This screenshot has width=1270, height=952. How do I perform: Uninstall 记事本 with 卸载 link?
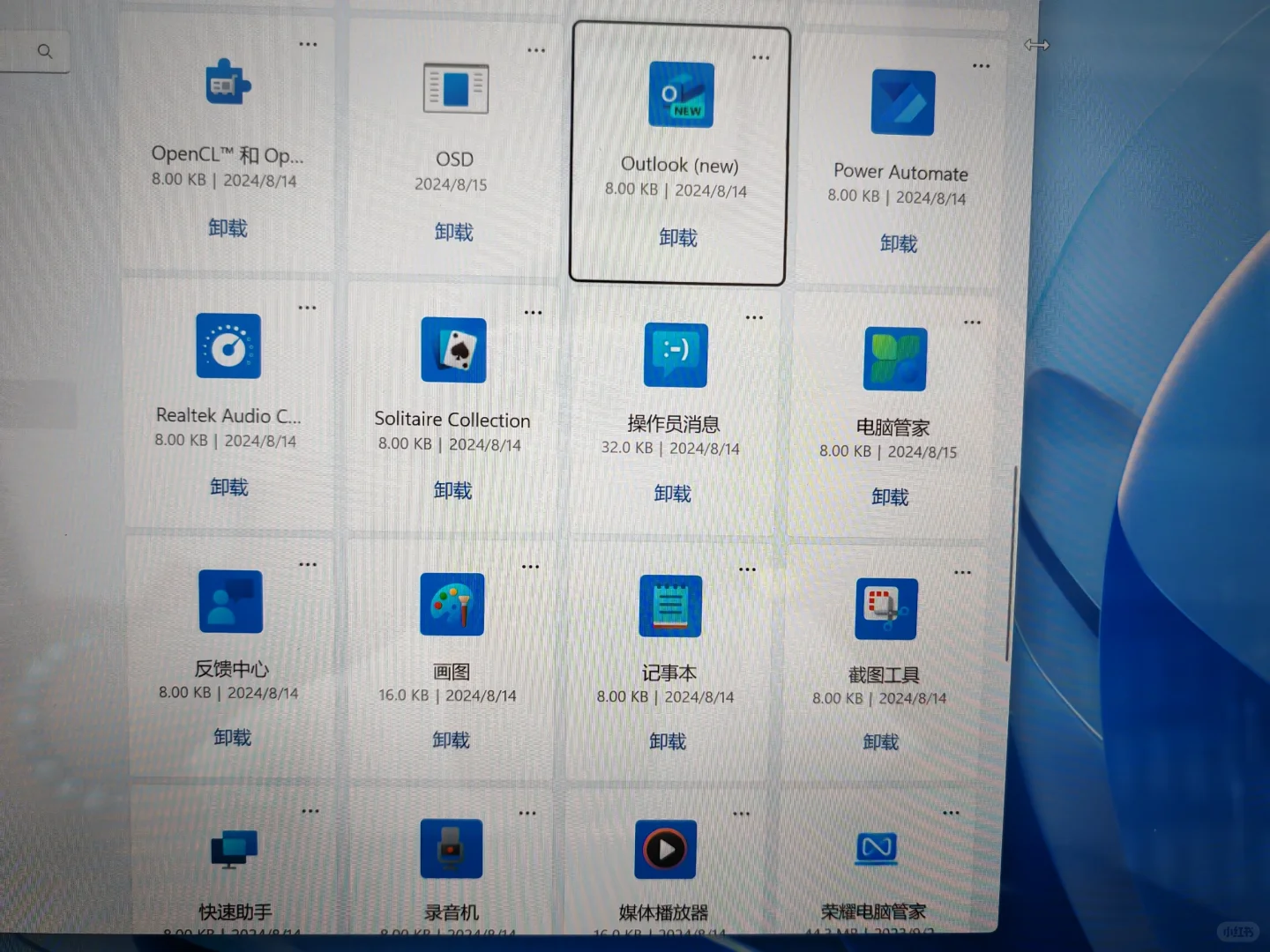(668, 741)
